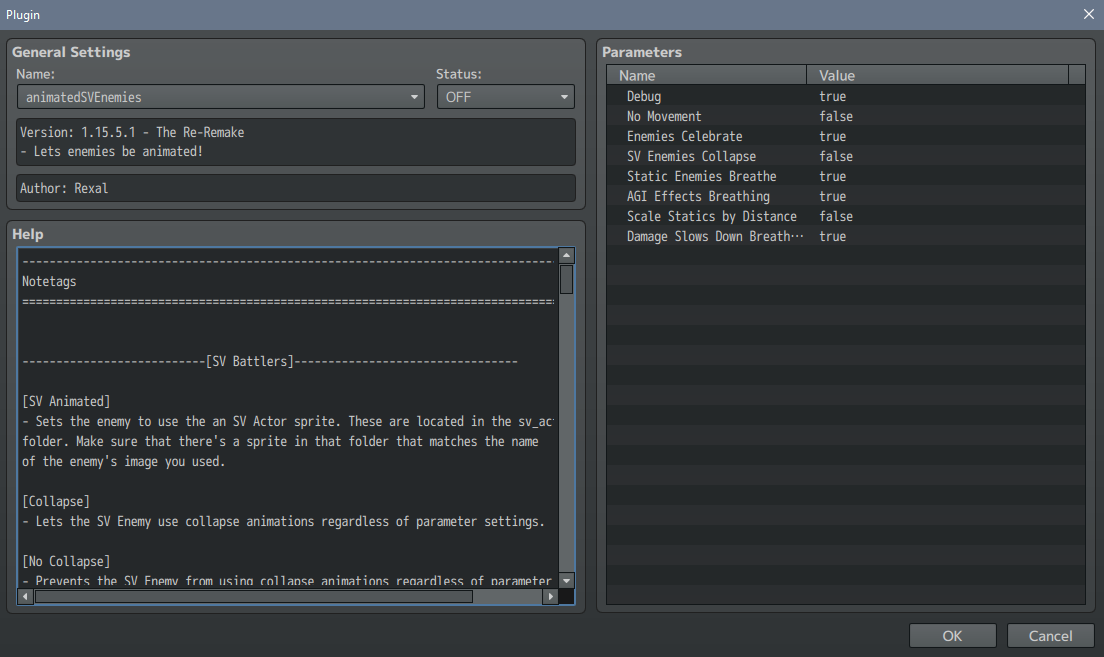This screenshot has width=1104, height=657.
Task: Click true value of Damage Slows Down Breath
Action: [832, 237]
